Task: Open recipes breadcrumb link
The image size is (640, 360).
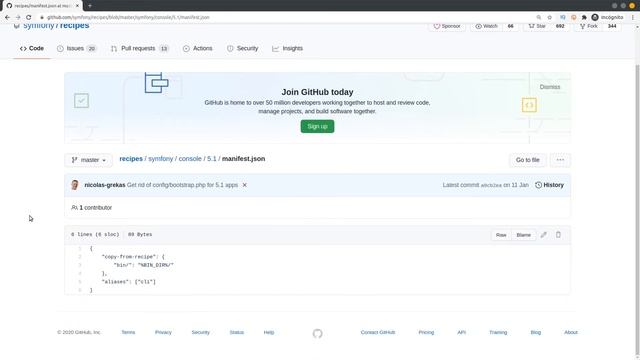Action: tap(131, 159)
